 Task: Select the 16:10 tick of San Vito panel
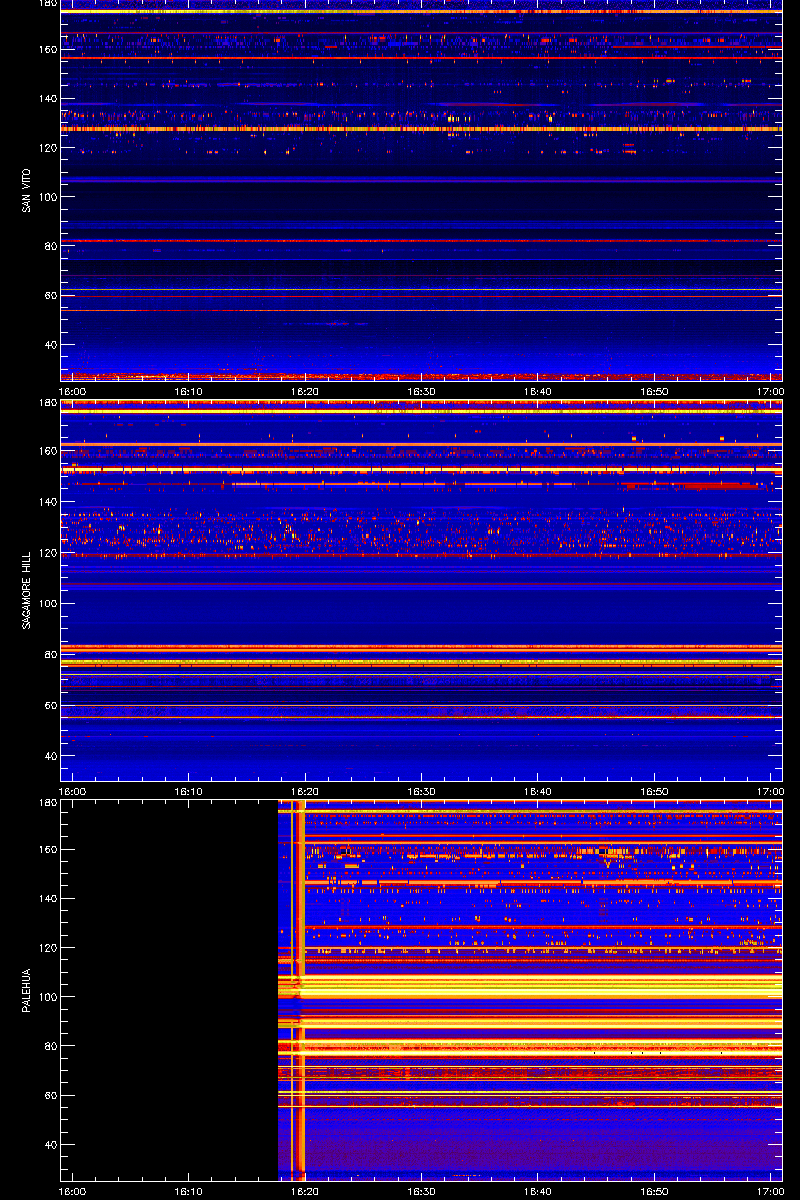[x=189, y=391]
